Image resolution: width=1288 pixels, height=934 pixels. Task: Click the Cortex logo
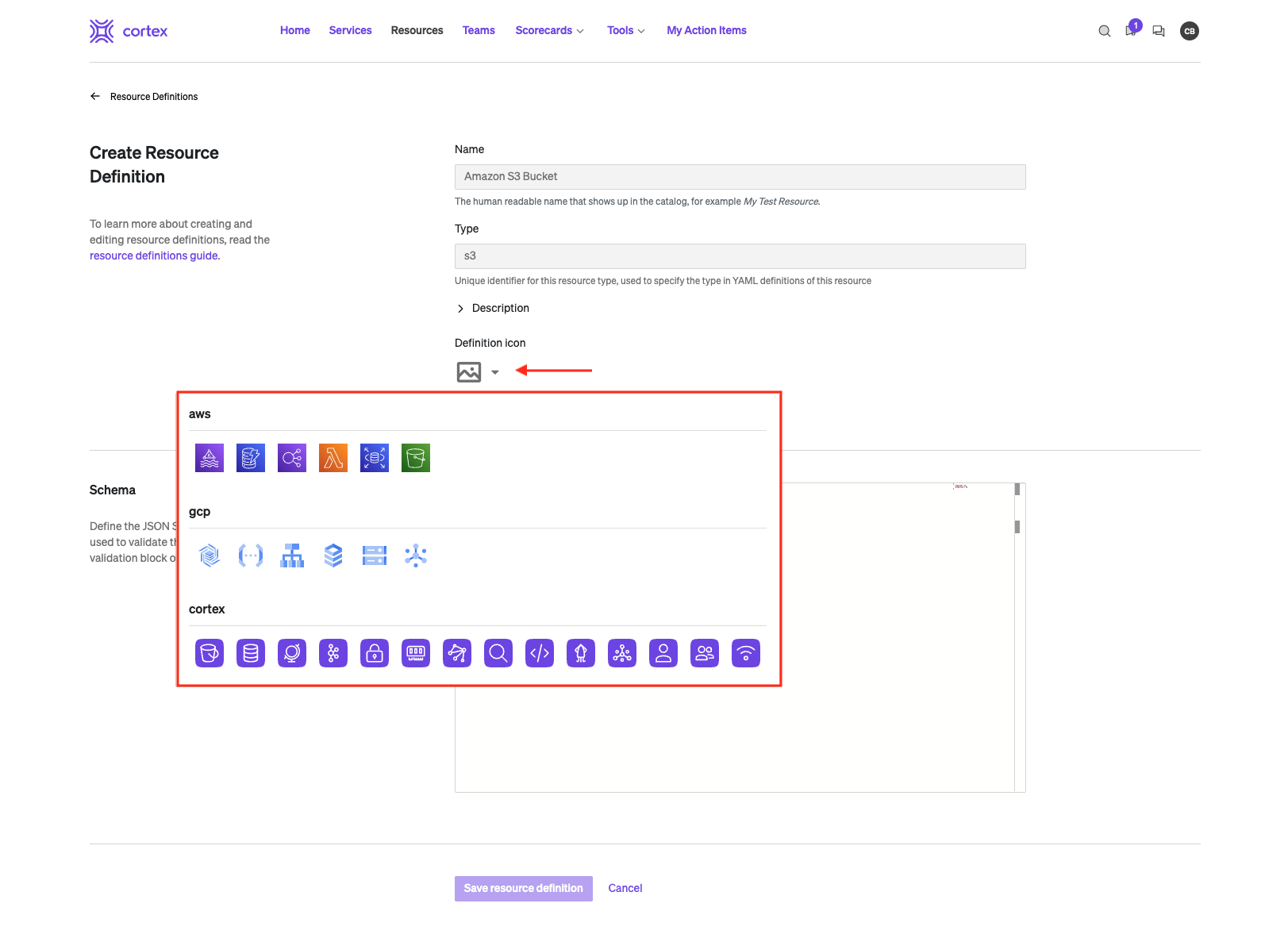pyautogui.click(x=129, y=31)
